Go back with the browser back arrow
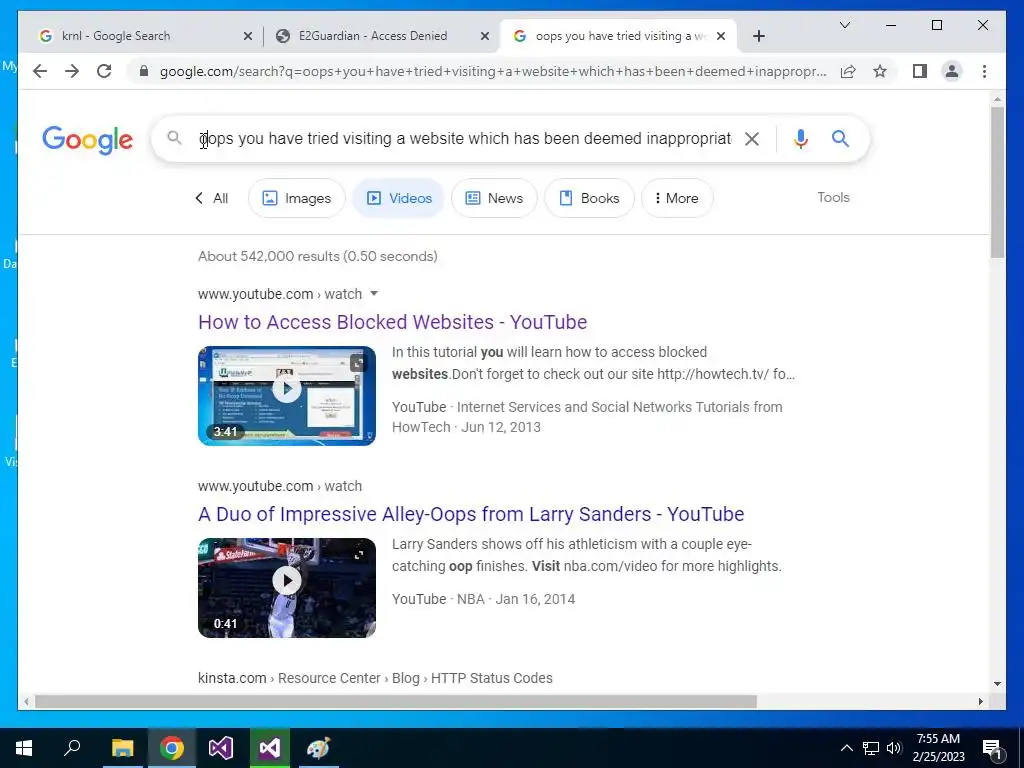 [40, 71]
